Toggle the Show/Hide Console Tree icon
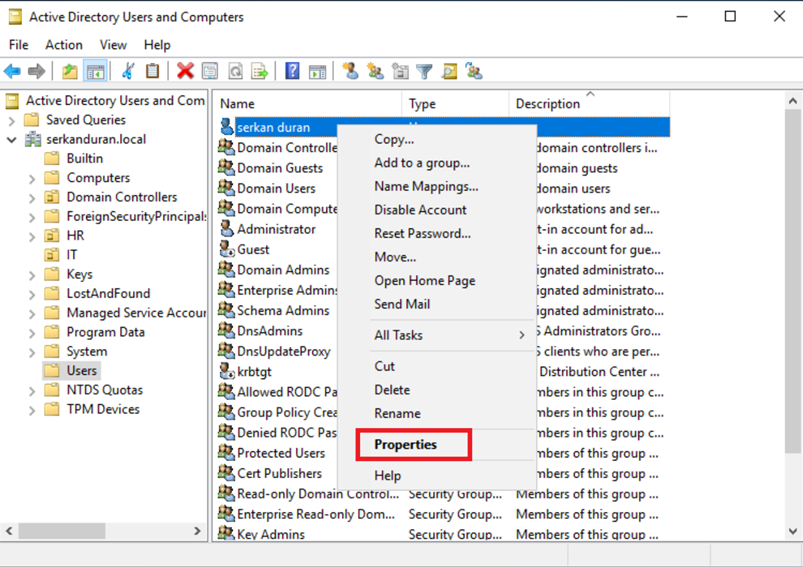This screenshot has width=803, height=567. tap(95, 71)
